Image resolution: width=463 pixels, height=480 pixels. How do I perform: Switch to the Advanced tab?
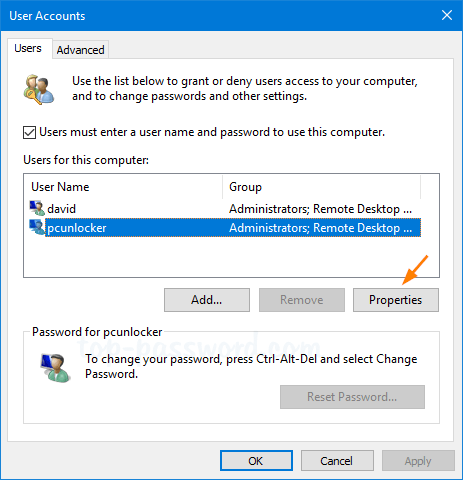pyautogui.click(x=80, y=50)
